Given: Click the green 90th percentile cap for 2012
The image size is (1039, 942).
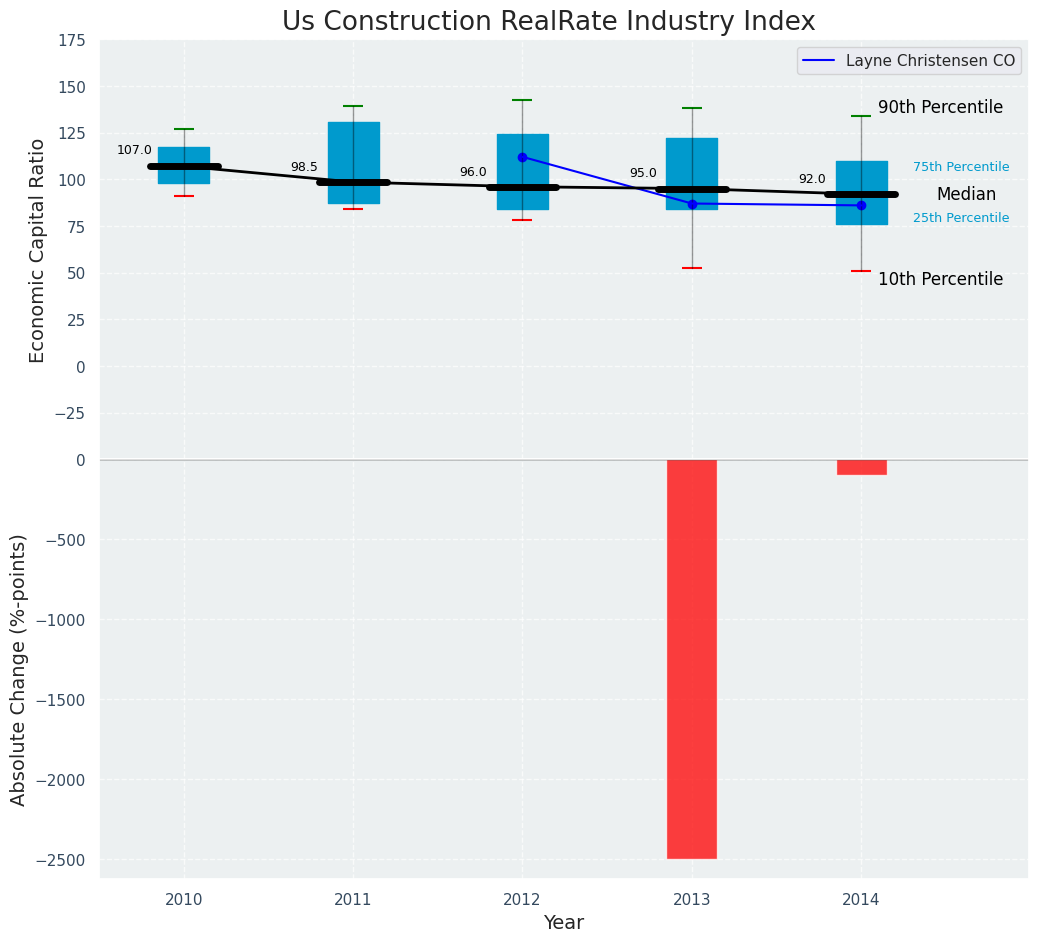Looking at the screenshot, I should 522,100.
